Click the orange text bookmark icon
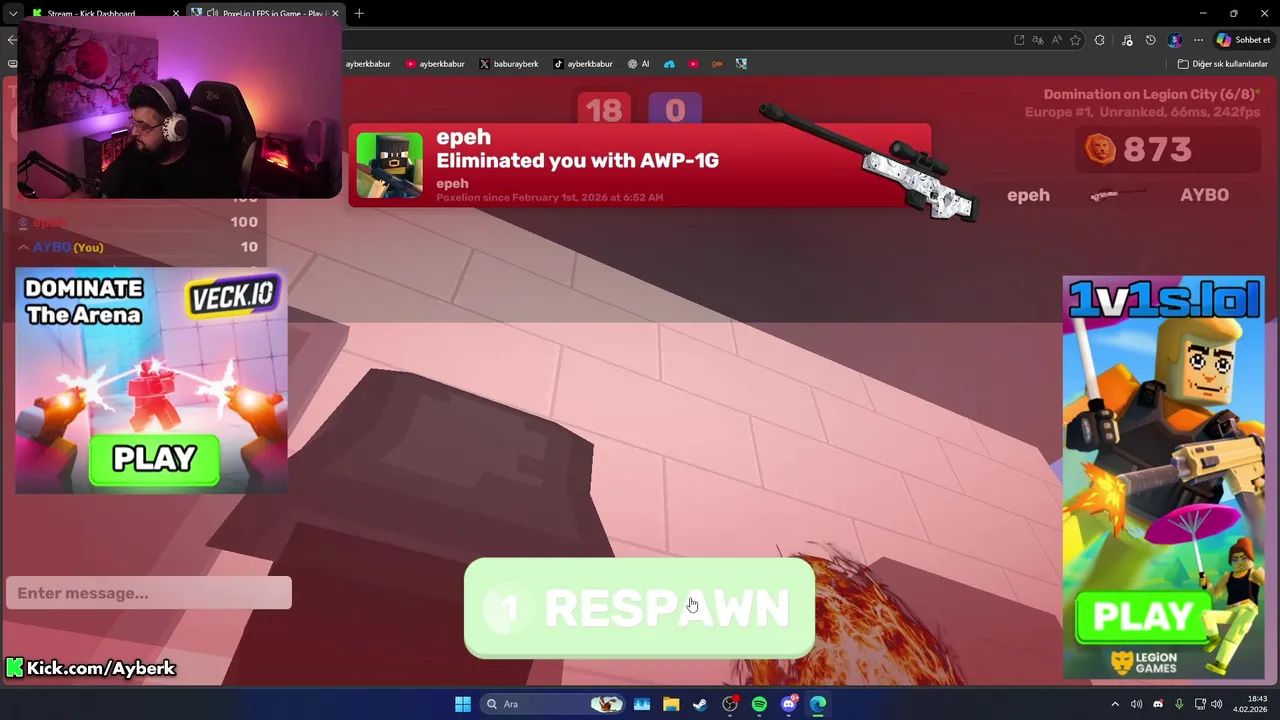The height and width of the screenshot is (720, 1280). (717, 64)
